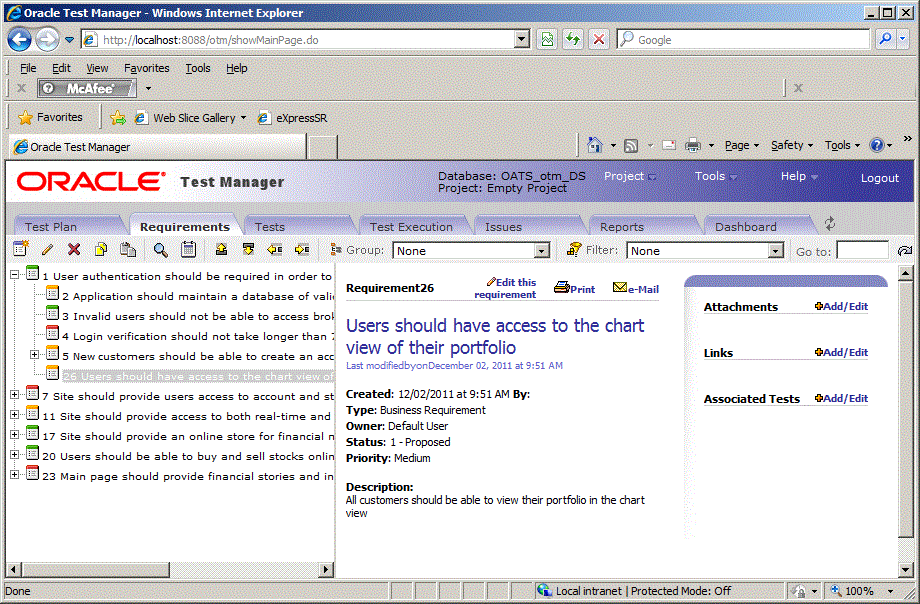
Task: Click Add/Edit next to Attachments
Action: coord(841,306)
